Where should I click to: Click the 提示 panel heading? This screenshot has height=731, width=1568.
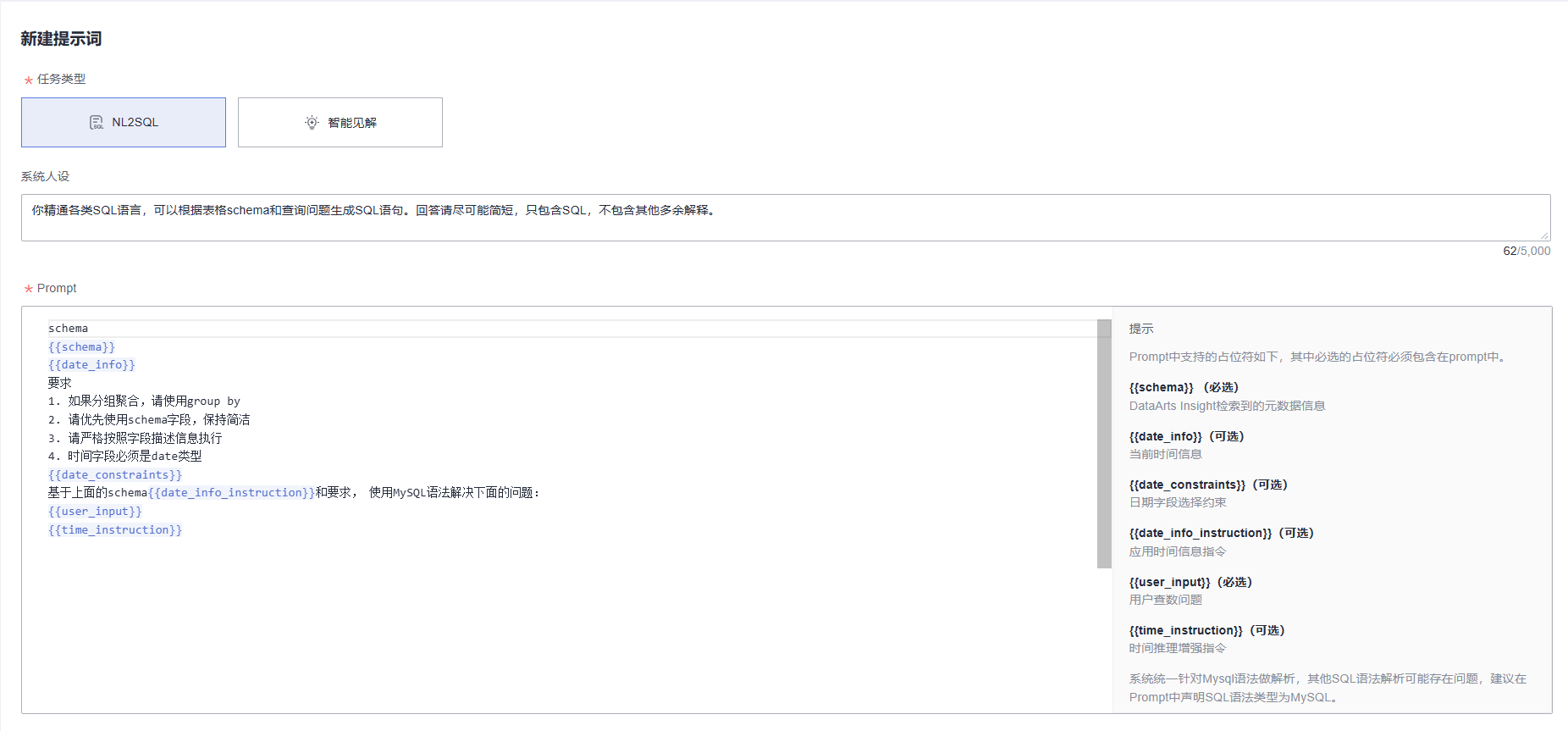tap(1141, 329)
